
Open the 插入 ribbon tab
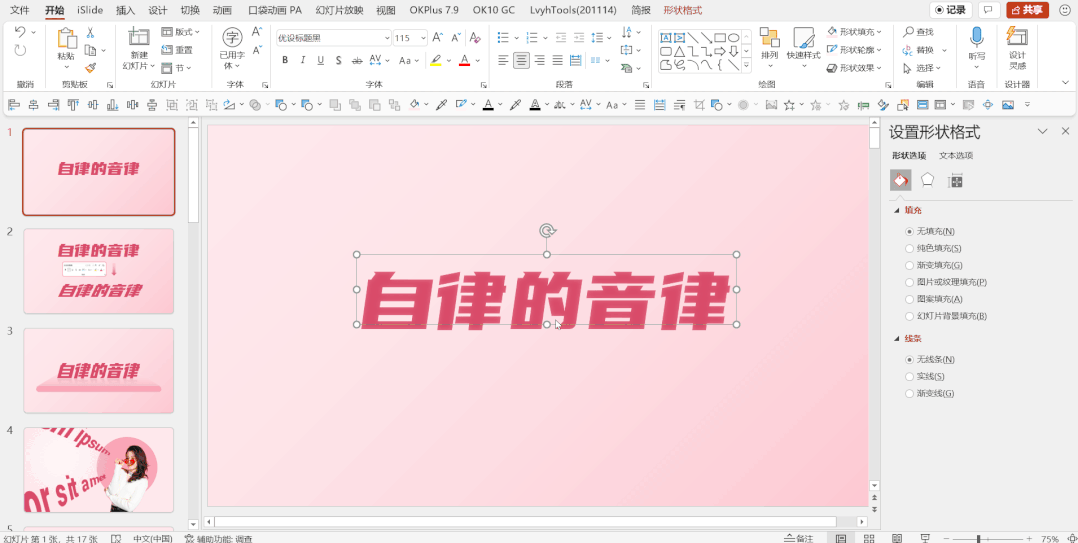(x=125, y=10)
